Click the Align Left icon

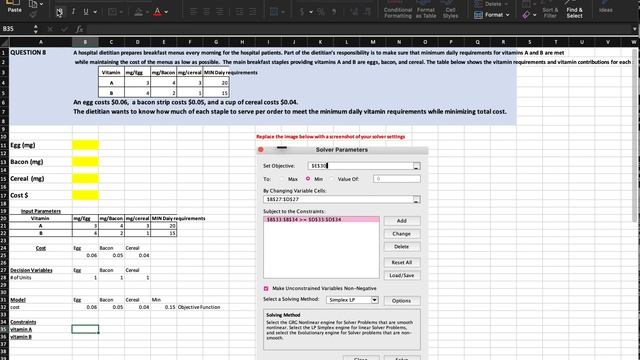pos(193,12)
